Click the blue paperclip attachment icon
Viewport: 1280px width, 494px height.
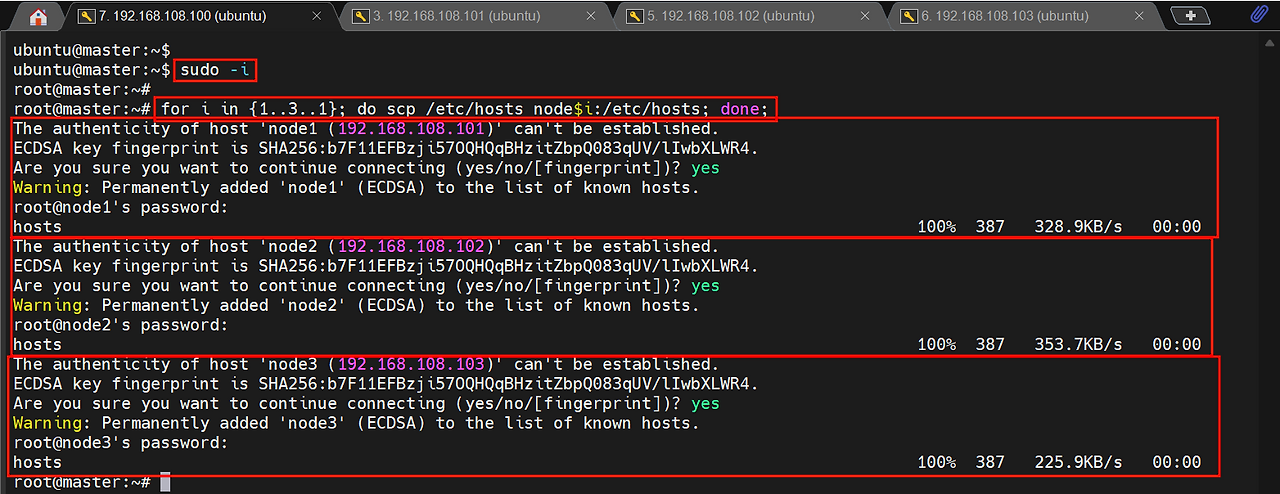[x=1259, y=16]
